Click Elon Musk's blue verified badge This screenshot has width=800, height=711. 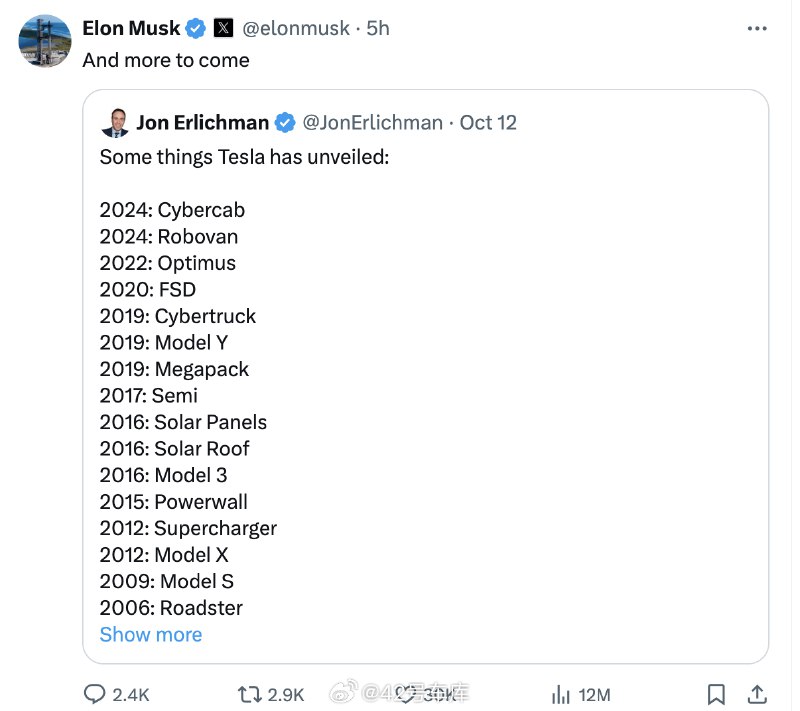coord(195,28)
